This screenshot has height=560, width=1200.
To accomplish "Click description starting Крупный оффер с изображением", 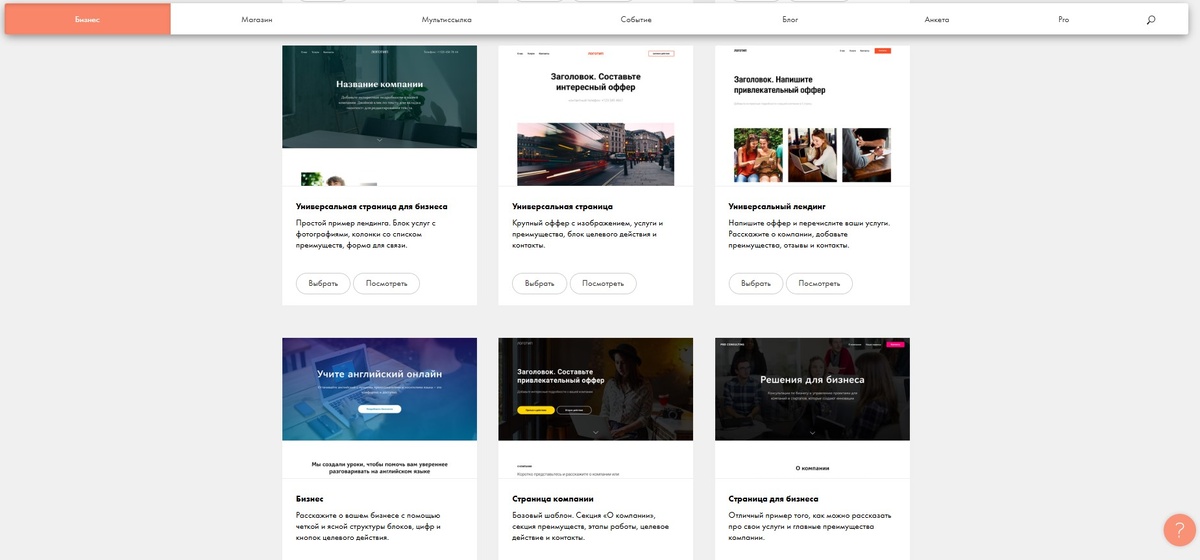I will click(587, 234).
